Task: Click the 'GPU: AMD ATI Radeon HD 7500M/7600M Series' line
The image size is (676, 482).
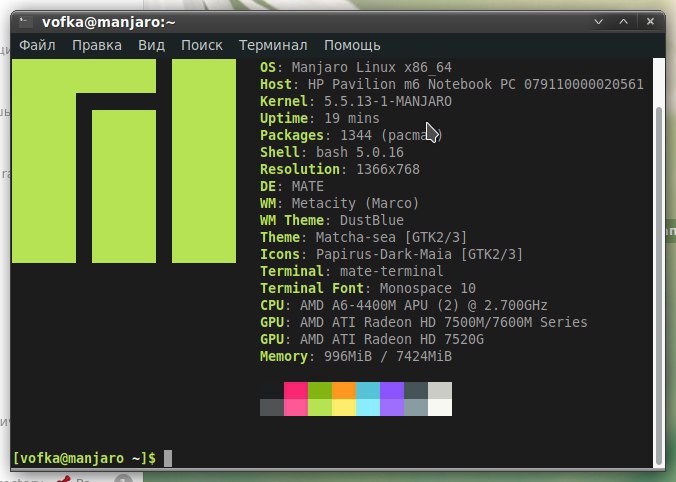Action: pyautogui.click(x=423, y=322)
